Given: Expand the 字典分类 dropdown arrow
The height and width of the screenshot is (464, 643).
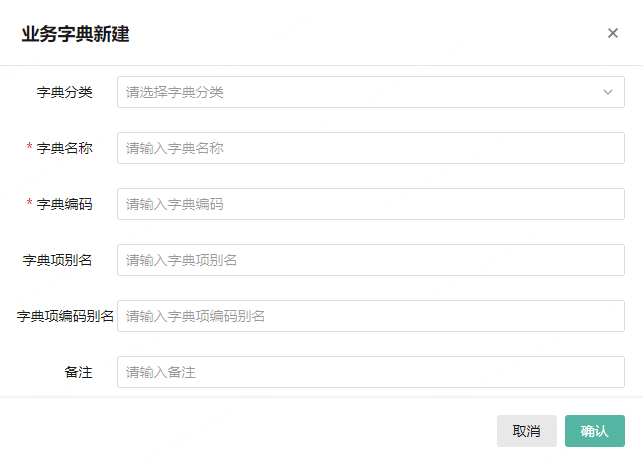Looking at the screenshot, I should tap(607, 92).
